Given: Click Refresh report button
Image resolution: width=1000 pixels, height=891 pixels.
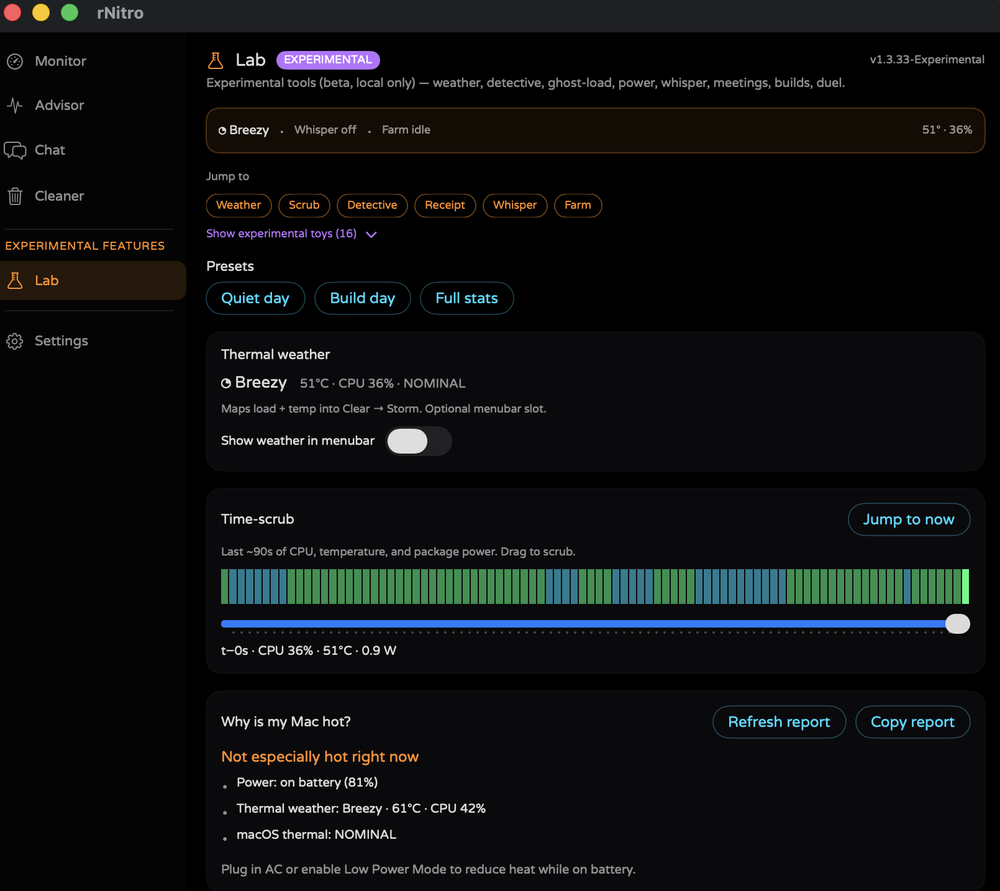Looking at the screenshot, I should [x=779, y=722].
